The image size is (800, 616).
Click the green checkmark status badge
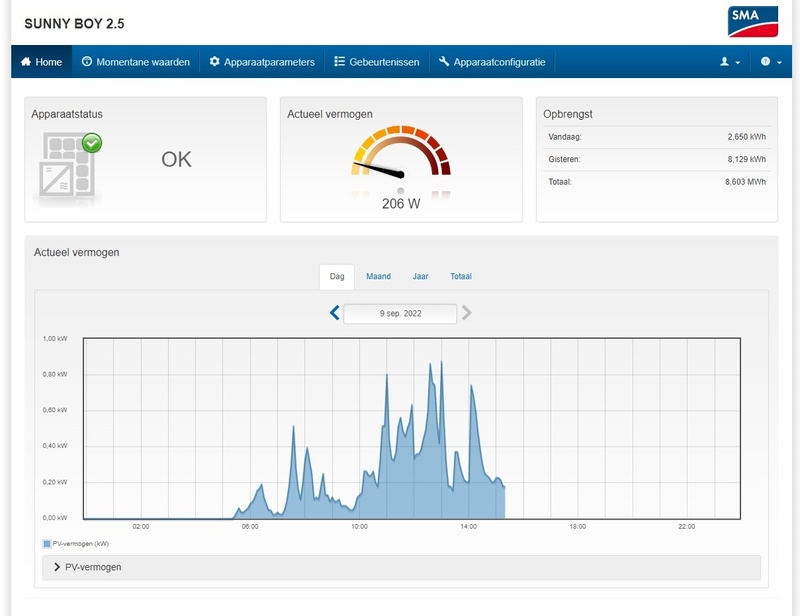pos(92,143)
